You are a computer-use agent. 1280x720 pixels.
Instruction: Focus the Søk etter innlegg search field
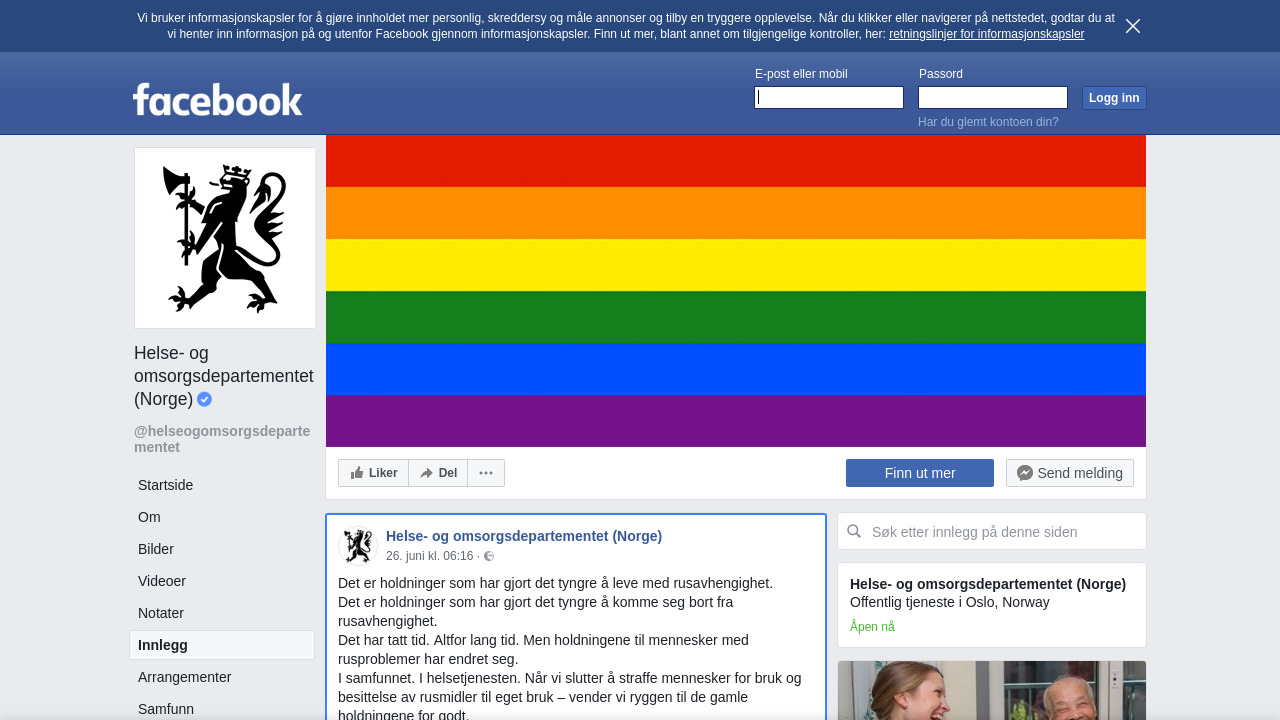click(992, 531)
